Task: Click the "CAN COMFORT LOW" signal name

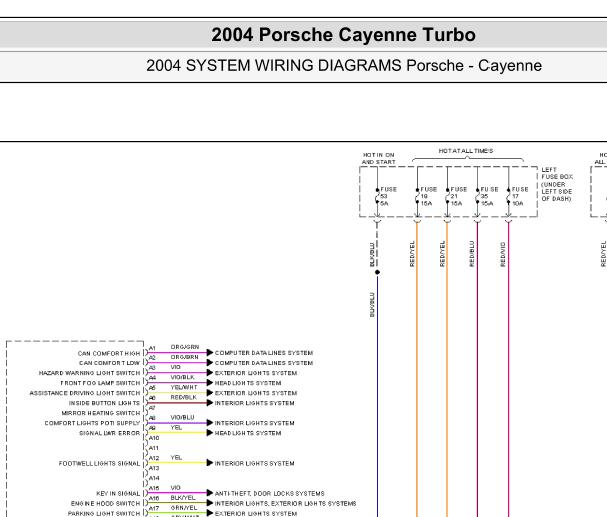Action: [110, 363]
